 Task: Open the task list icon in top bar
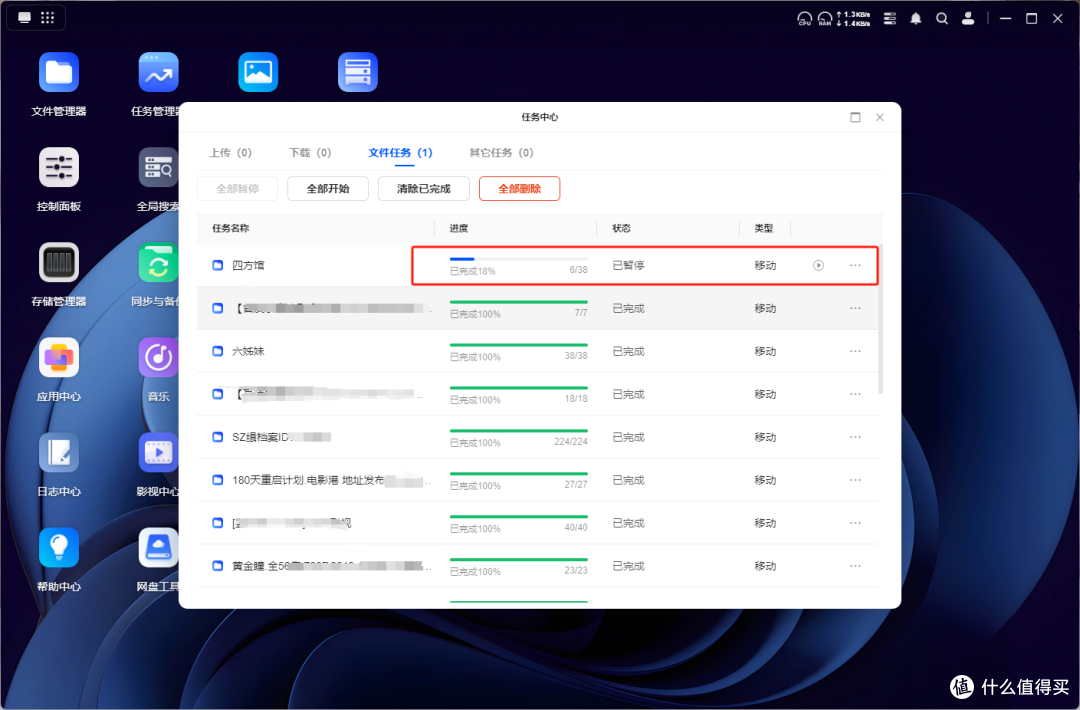click(890, 19)
